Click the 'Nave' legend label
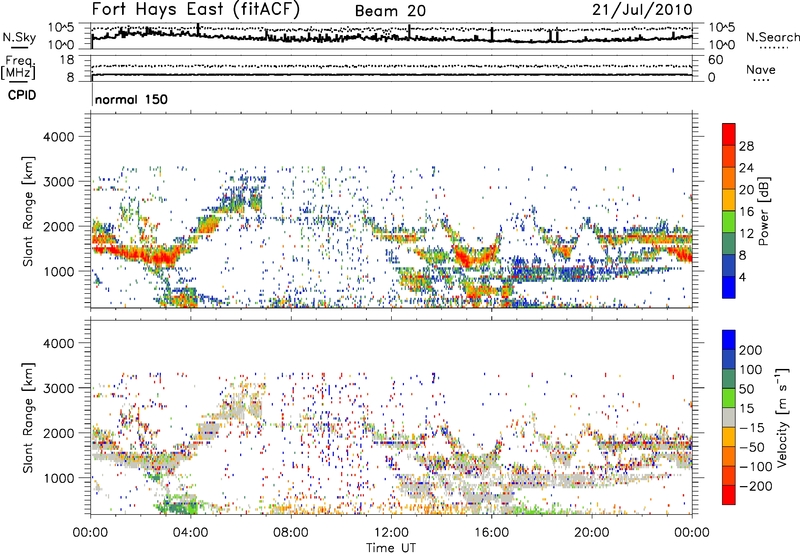Image resolution: width=800 pixels, height=554 pixels. 761,70
